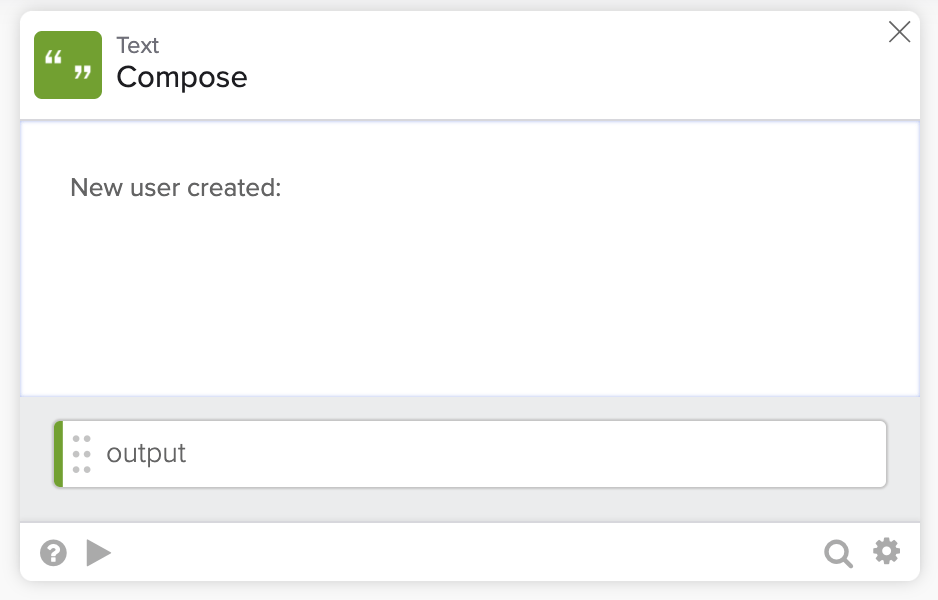Click the grey area around the output field
Image resolution: width=938 pixels, height=600 pixels.
pyautogui.click(x=470, y=505)
